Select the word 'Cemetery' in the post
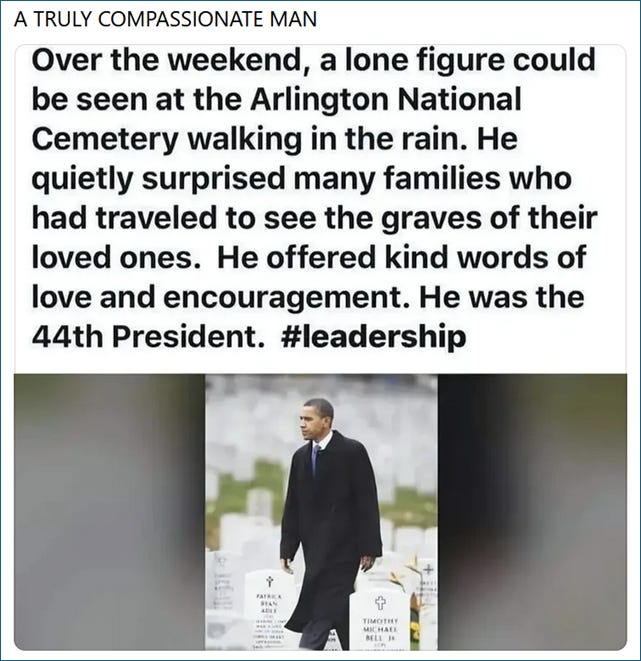641x661 pixels. point(105,139)
